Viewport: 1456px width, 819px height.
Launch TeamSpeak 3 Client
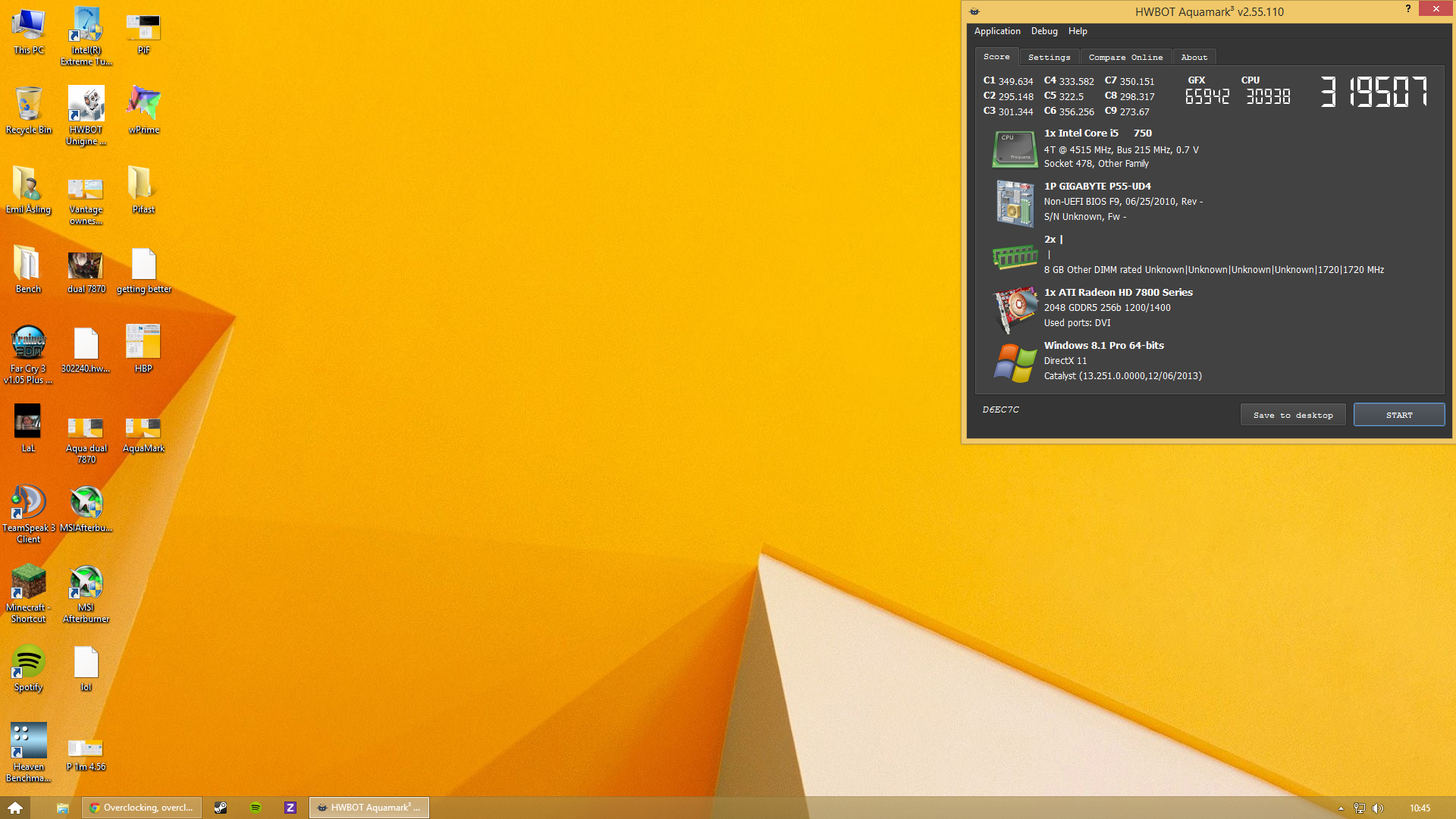(x=28, y=513)
